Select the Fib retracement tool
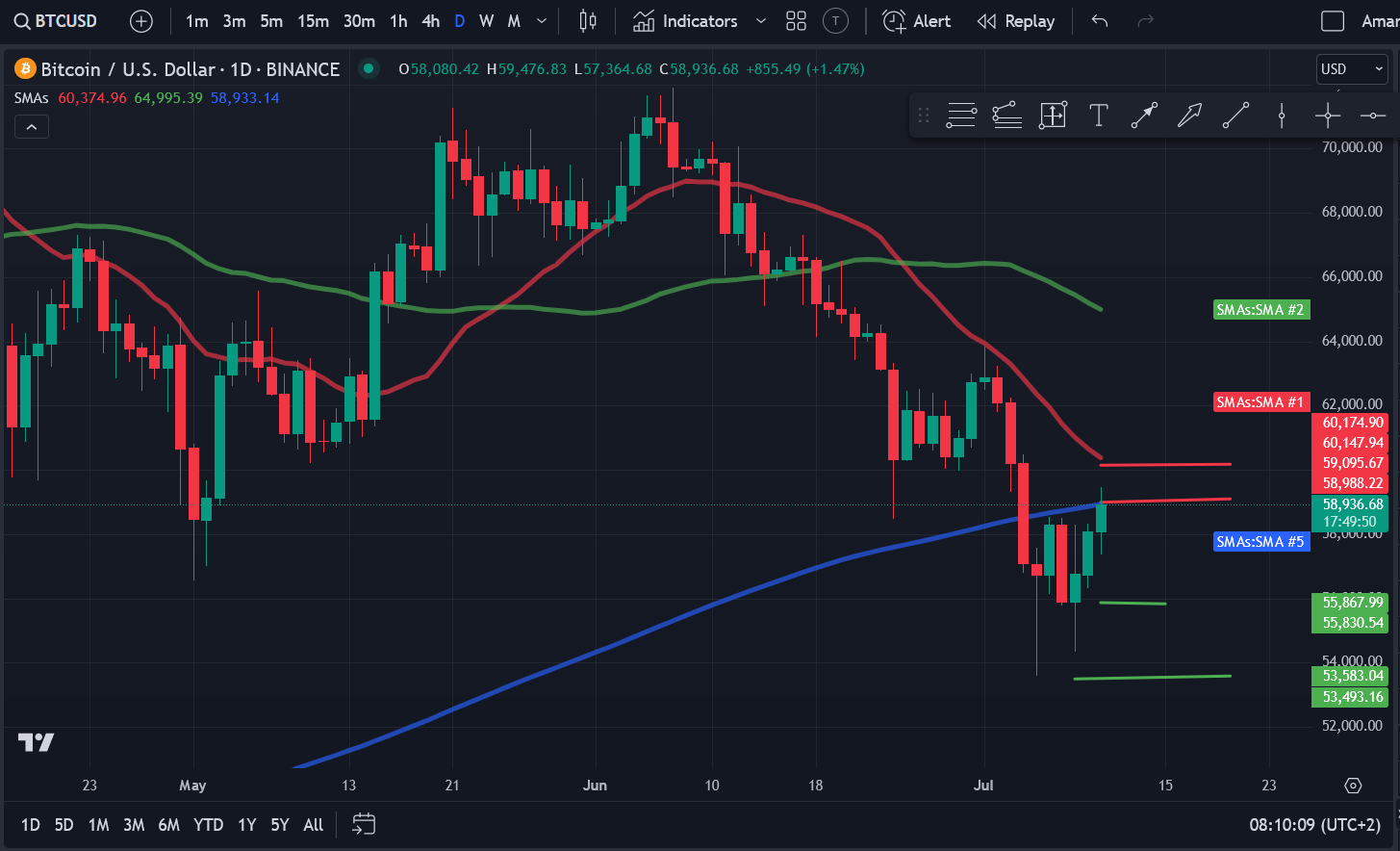This screenshot has width=1400, height=851. click(961, 116)
